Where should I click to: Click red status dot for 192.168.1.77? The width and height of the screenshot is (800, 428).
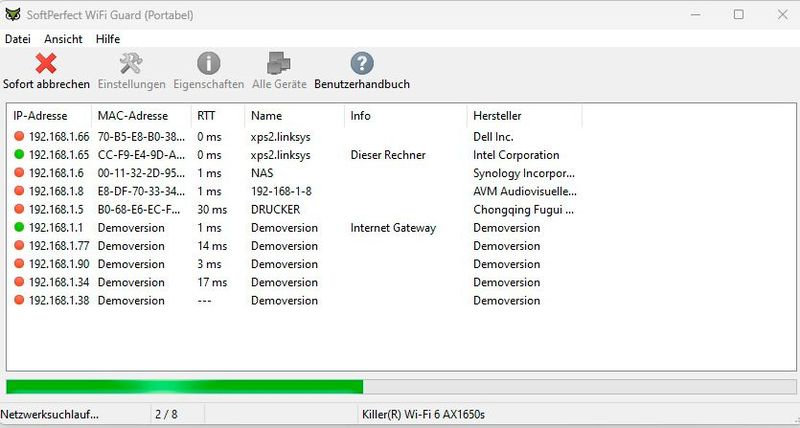tap(19, 245)
